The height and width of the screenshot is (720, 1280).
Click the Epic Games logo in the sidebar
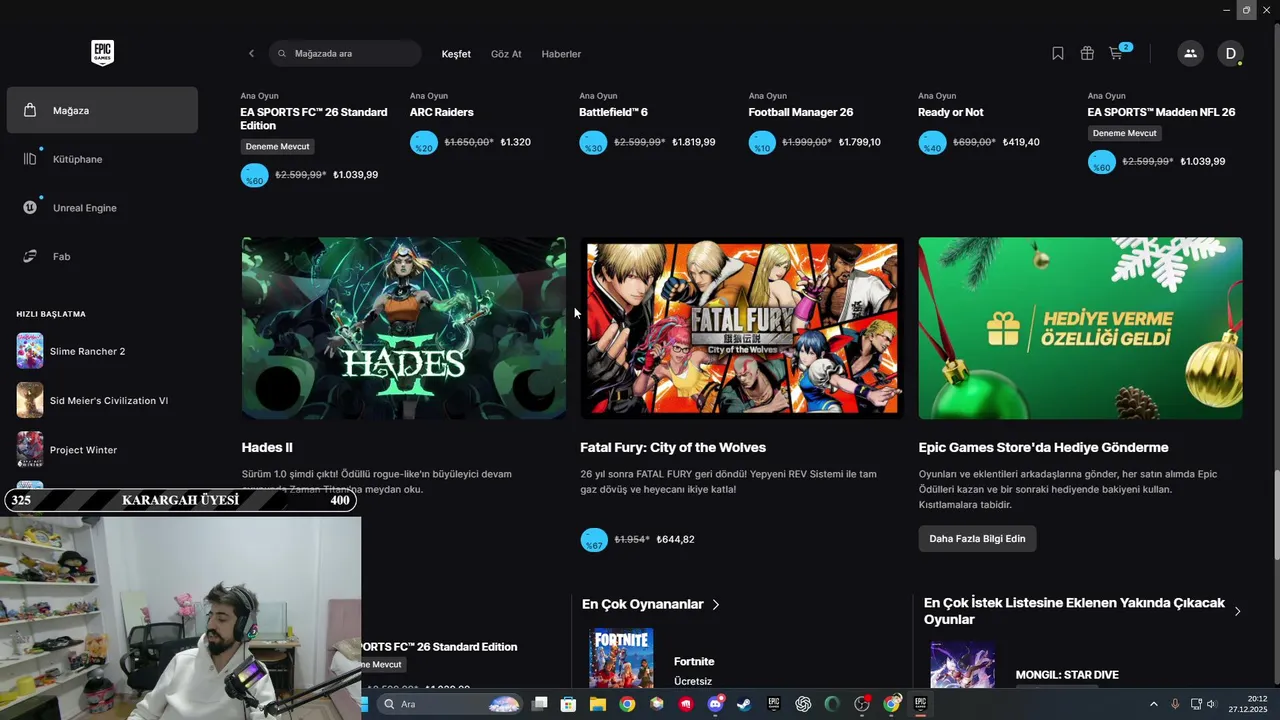pyautogui.click(x=102, y=53)
